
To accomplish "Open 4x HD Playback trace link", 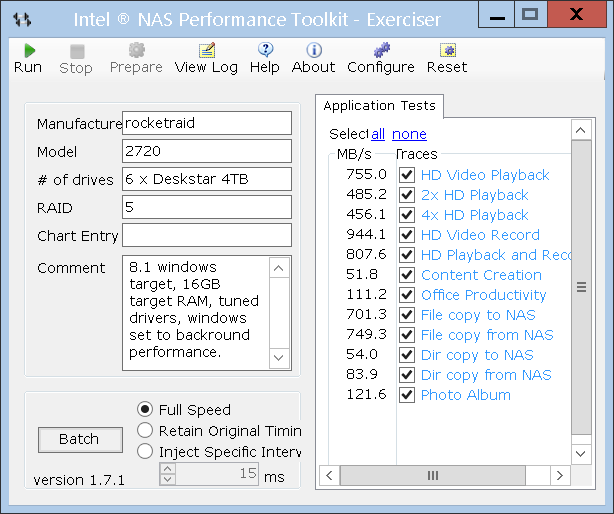I will click(x=475, y=215).
